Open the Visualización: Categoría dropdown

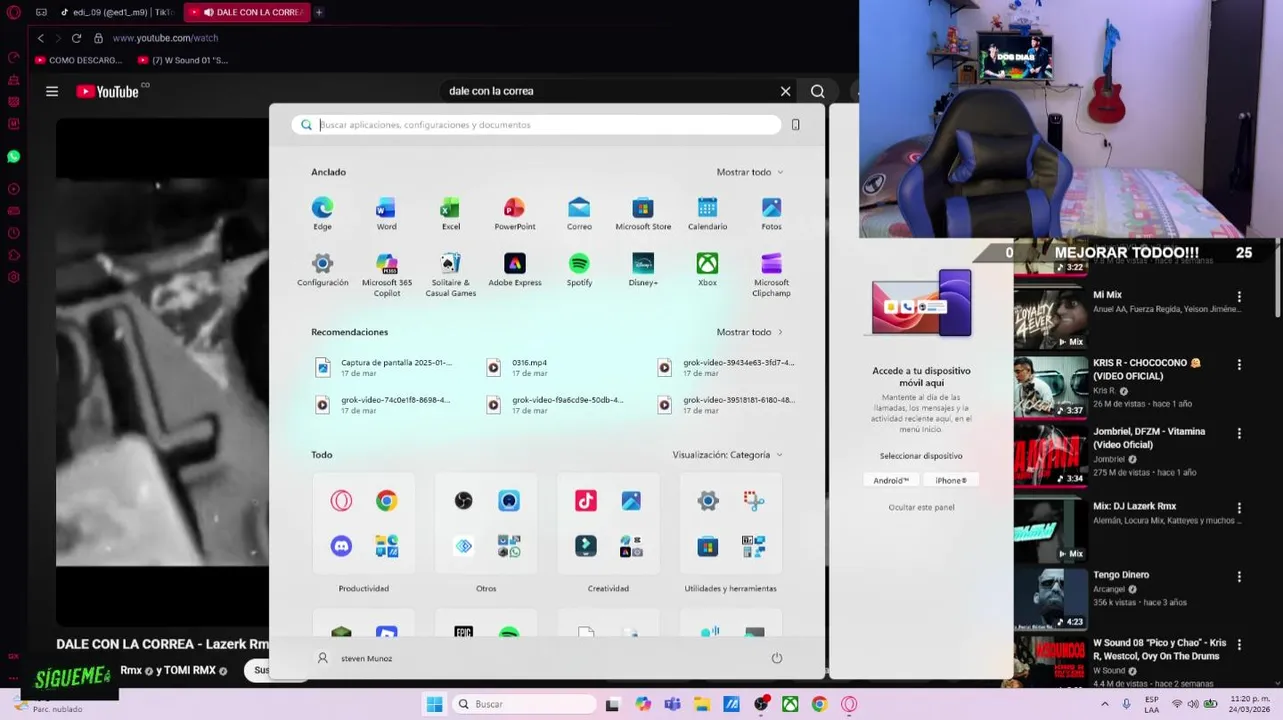pos(727,455)
